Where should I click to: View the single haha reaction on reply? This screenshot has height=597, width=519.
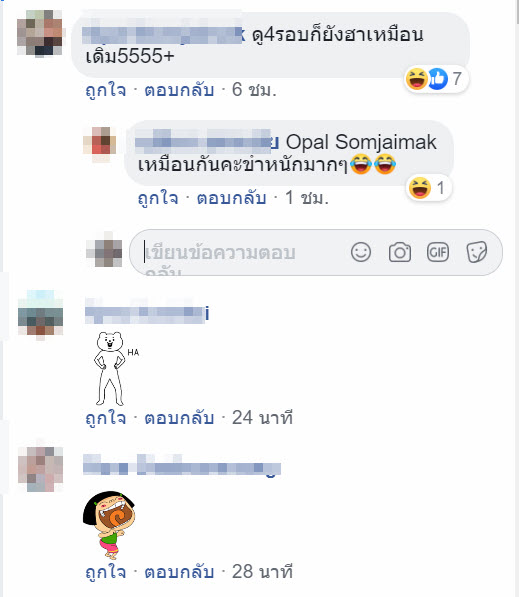click(x=428, y=188)
